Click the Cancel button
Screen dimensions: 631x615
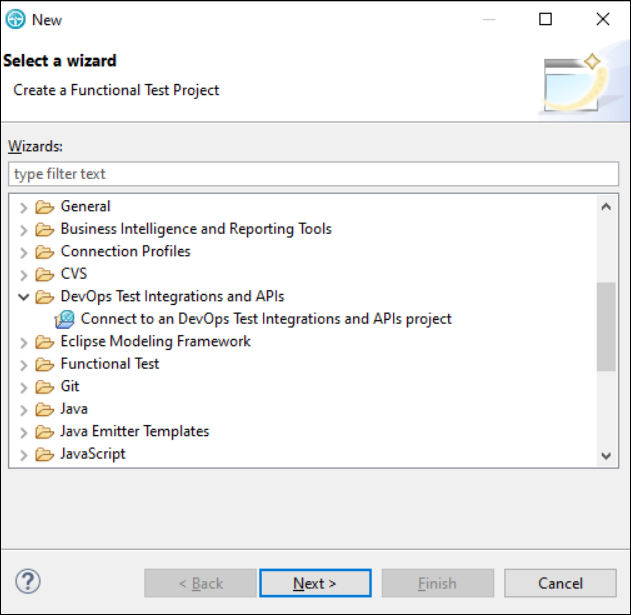coord(560,583)
